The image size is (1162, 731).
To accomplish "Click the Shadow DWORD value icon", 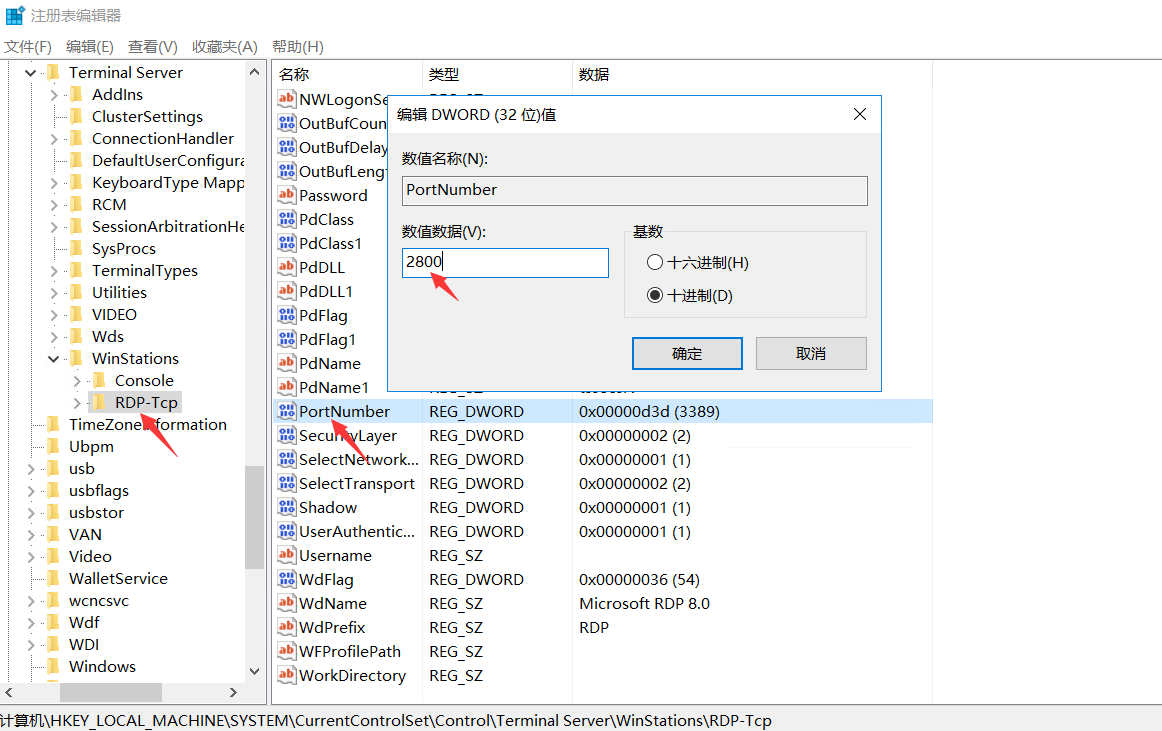I will [287, 508].
